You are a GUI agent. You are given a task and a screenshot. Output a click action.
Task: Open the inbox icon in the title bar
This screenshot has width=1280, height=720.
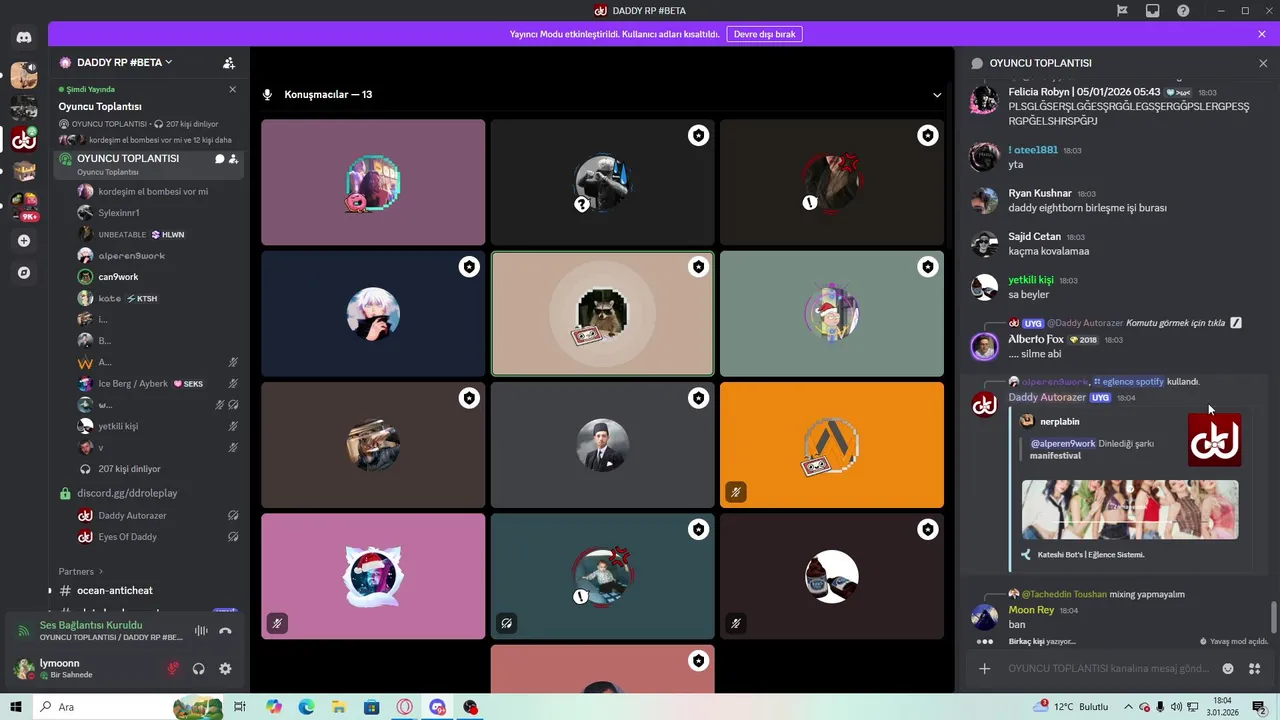coord(1153,10)
